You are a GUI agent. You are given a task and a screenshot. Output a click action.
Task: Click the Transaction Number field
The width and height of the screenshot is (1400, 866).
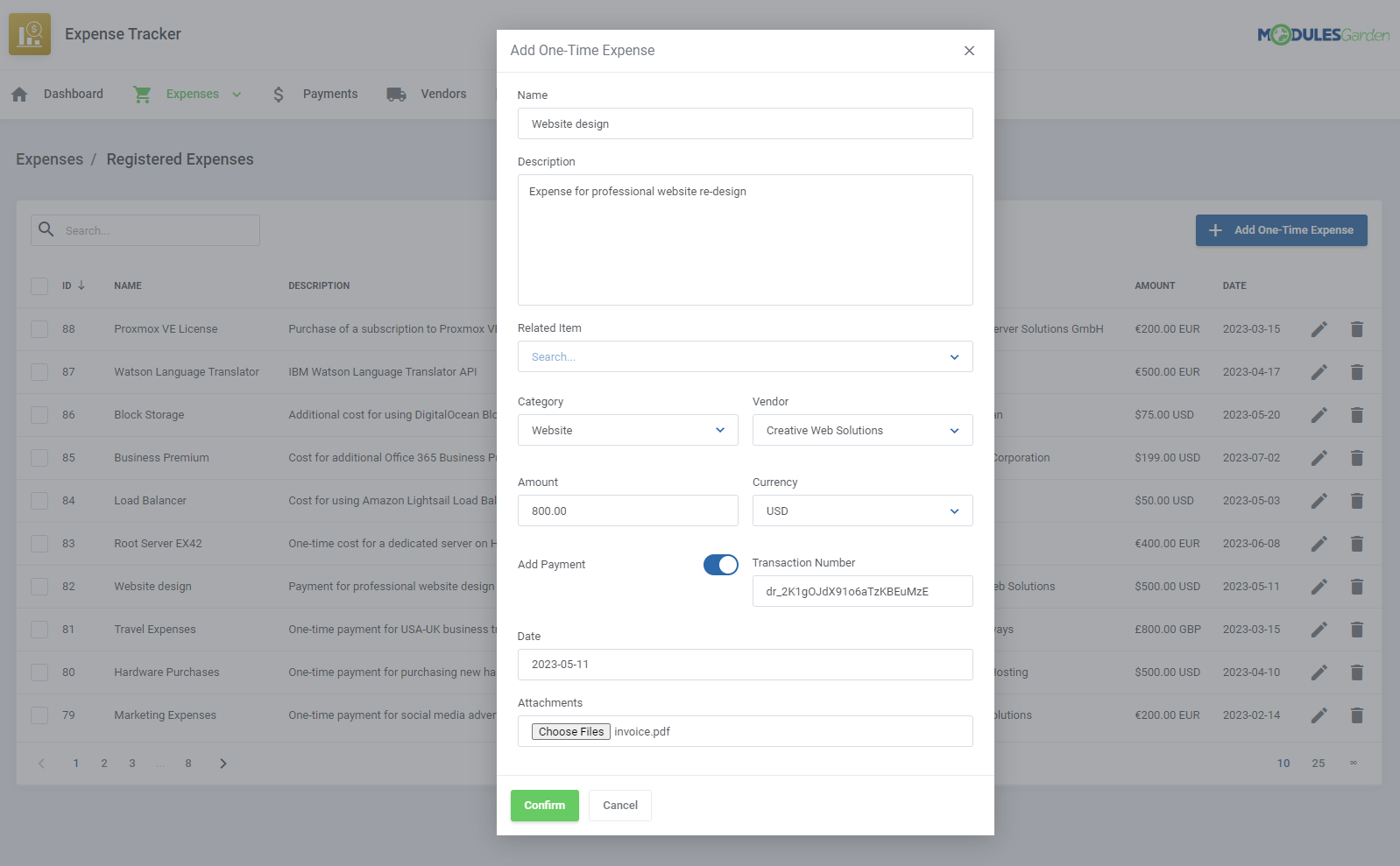point(862,591)
